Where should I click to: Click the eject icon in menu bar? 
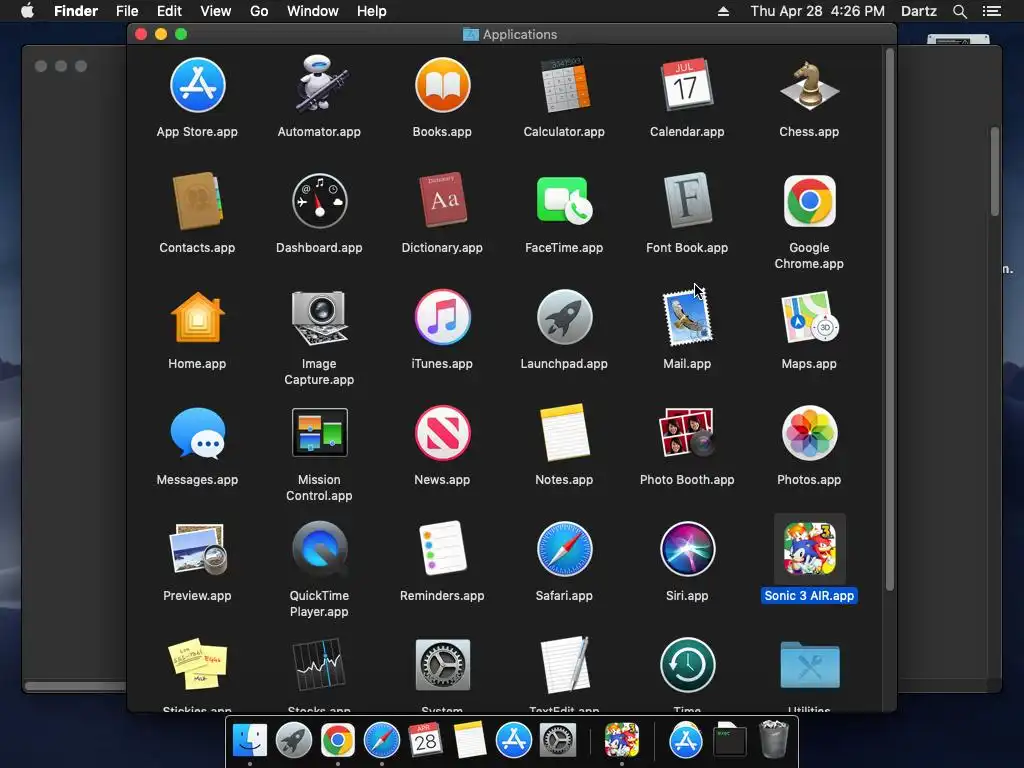723,11
